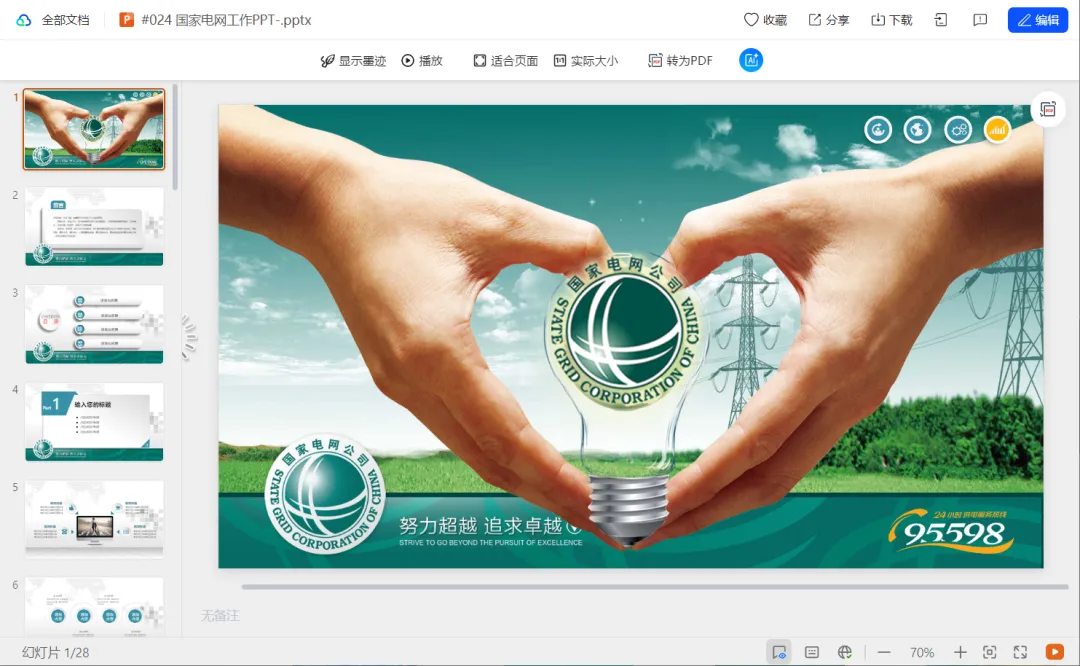Choose 适合页面 fit to page
Screen dimensions: 1080x666
pyautogui.click(x=506, y=61)
